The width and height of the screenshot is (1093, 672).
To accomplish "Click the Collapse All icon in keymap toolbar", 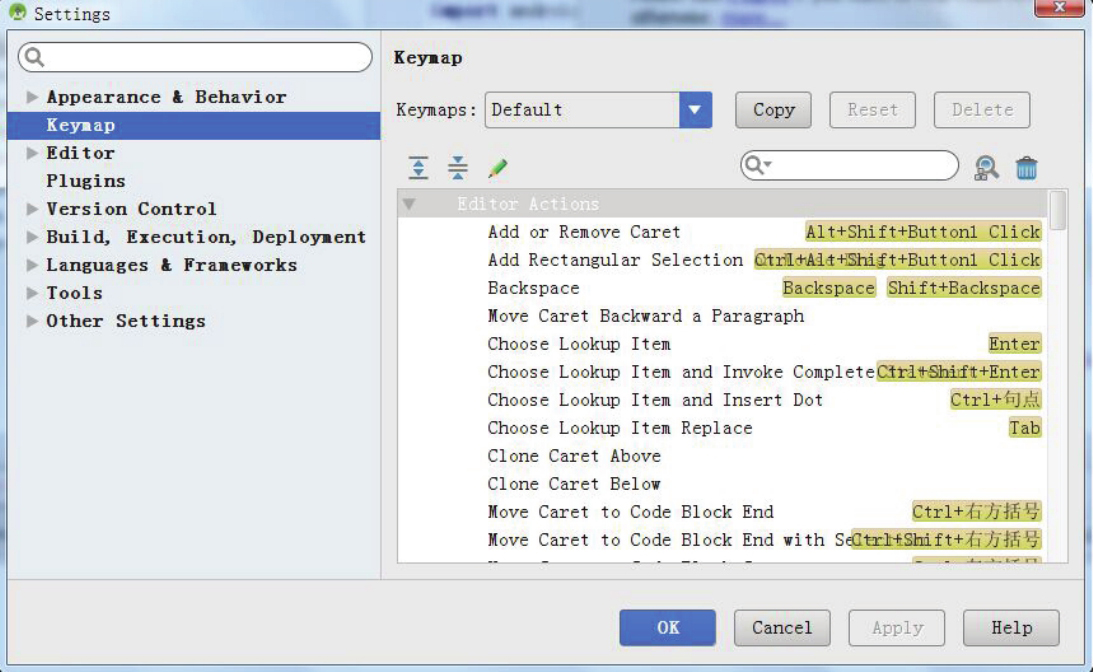I will 458,167.
